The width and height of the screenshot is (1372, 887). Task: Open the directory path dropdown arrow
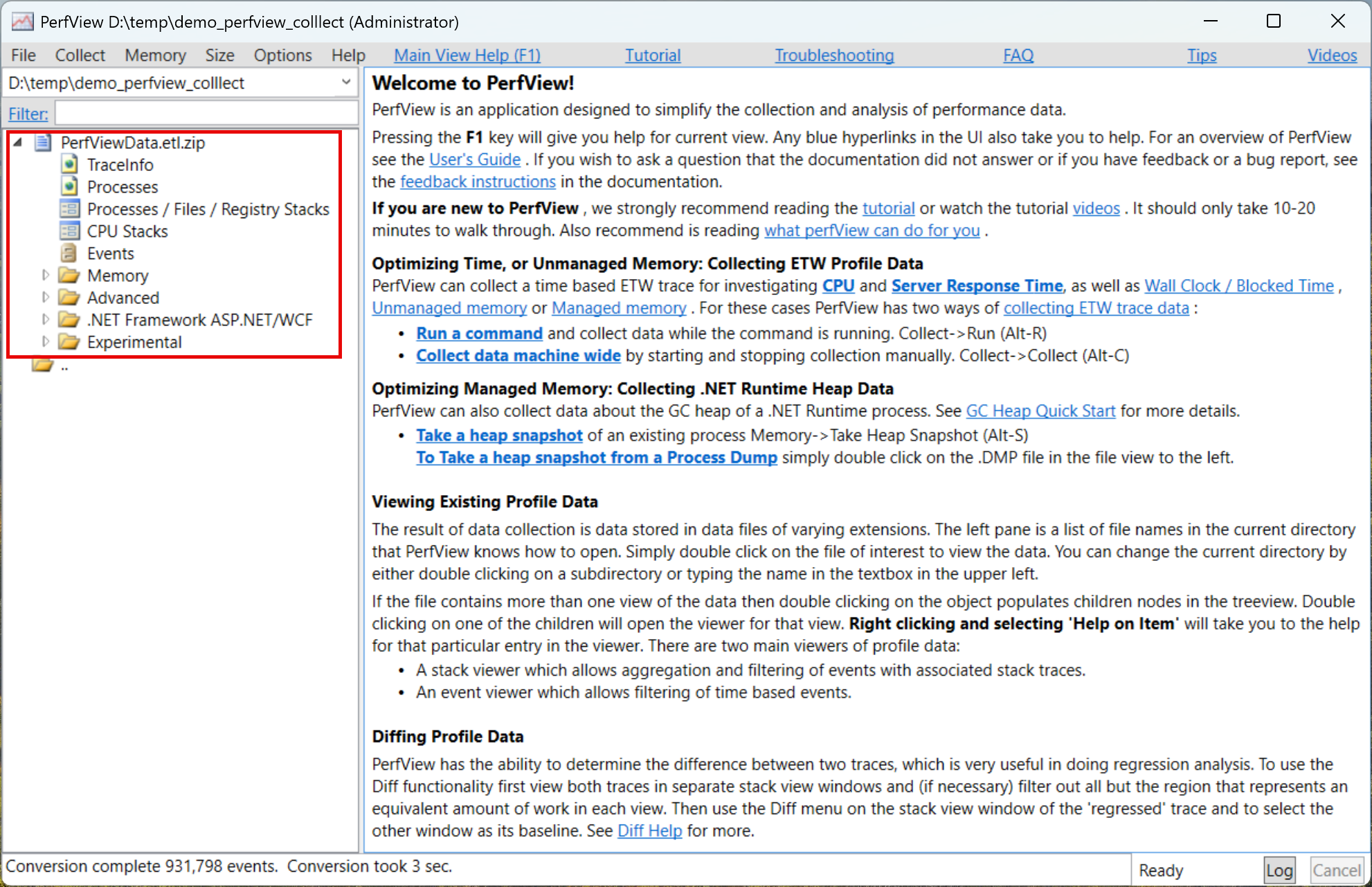click(346, 82)
